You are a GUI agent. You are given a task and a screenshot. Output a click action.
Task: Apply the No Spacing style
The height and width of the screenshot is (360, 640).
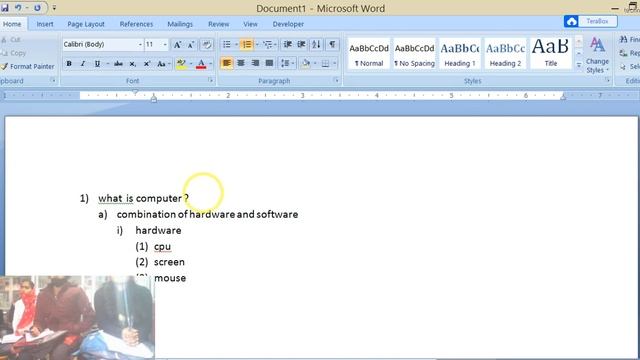click(414, 54)
